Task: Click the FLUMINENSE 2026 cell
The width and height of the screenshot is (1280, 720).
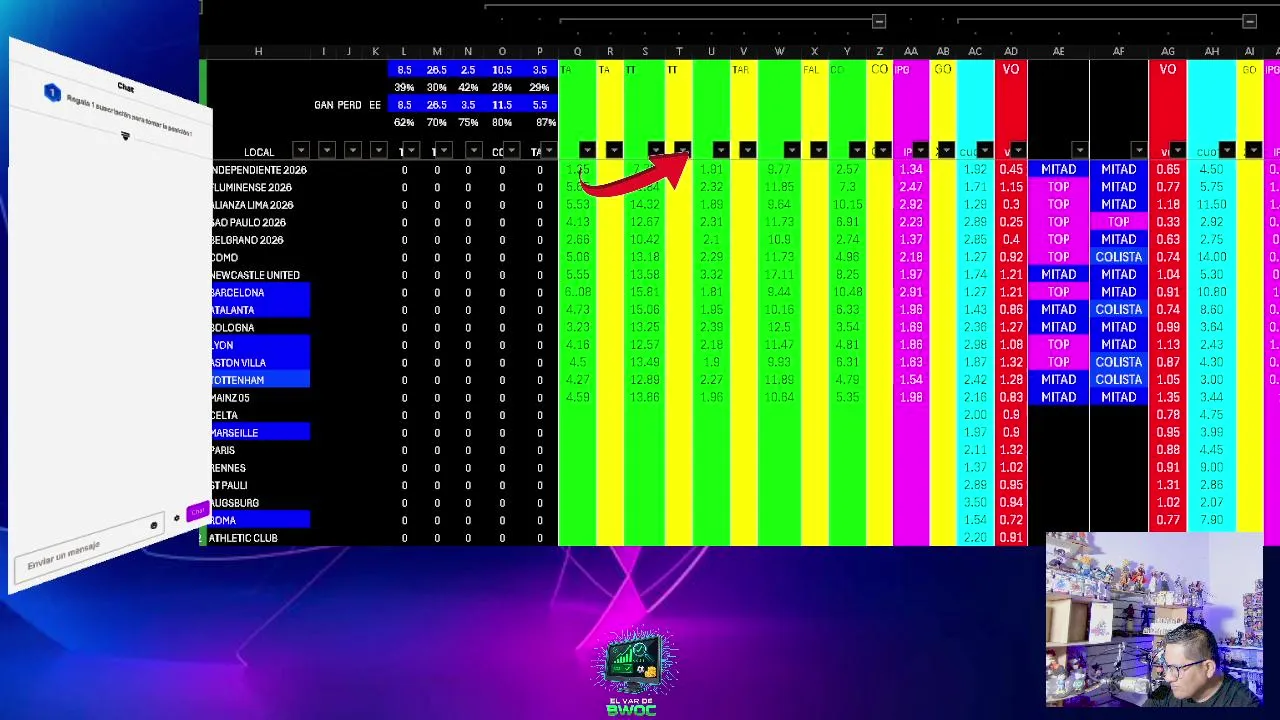Action: pyautogui.click(x=259, y=187)
